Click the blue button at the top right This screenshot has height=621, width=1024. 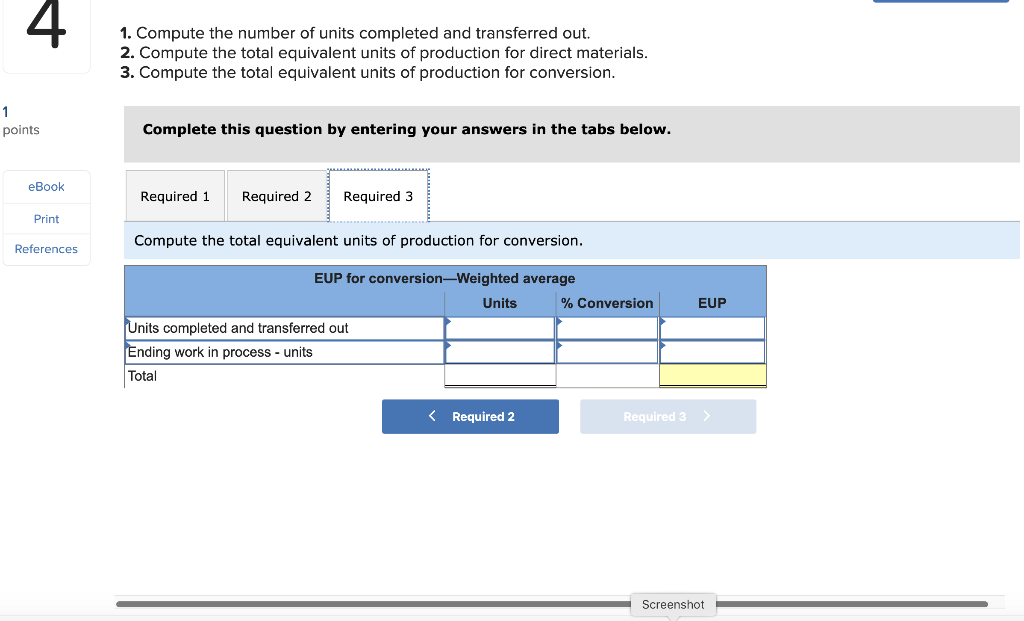pos(940,3)
